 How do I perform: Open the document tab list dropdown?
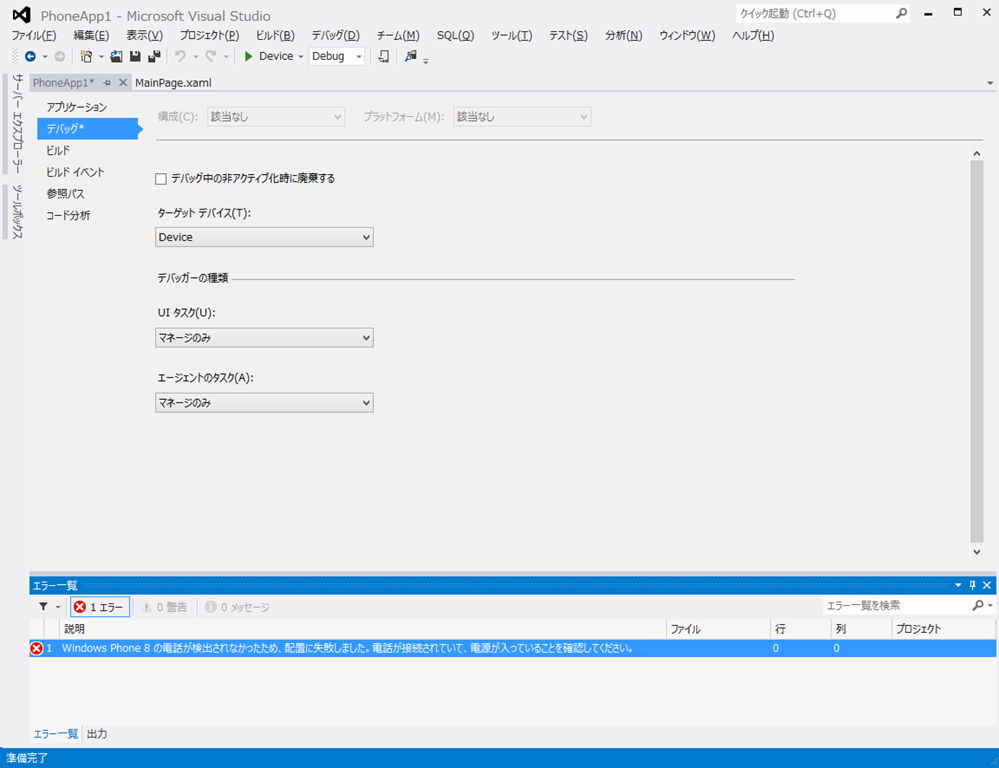[x=989, y=83]
